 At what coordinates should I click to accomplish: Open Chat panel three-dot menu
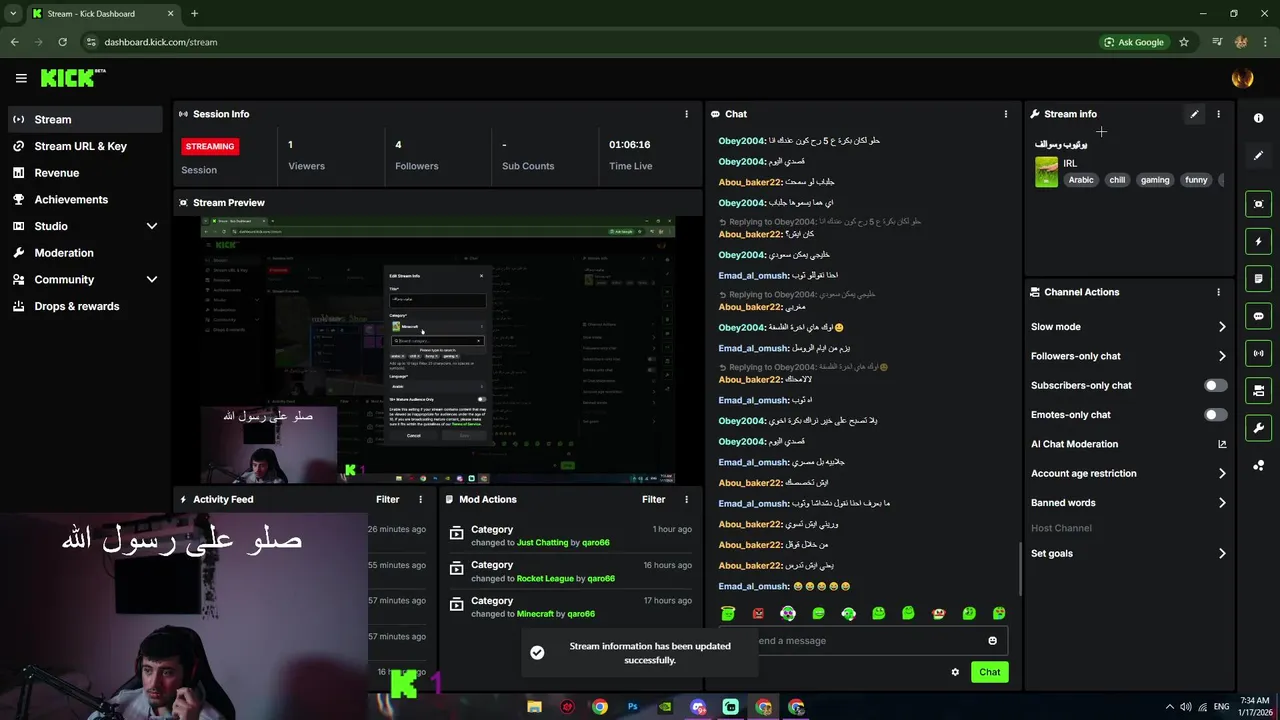click(1006, 114)
